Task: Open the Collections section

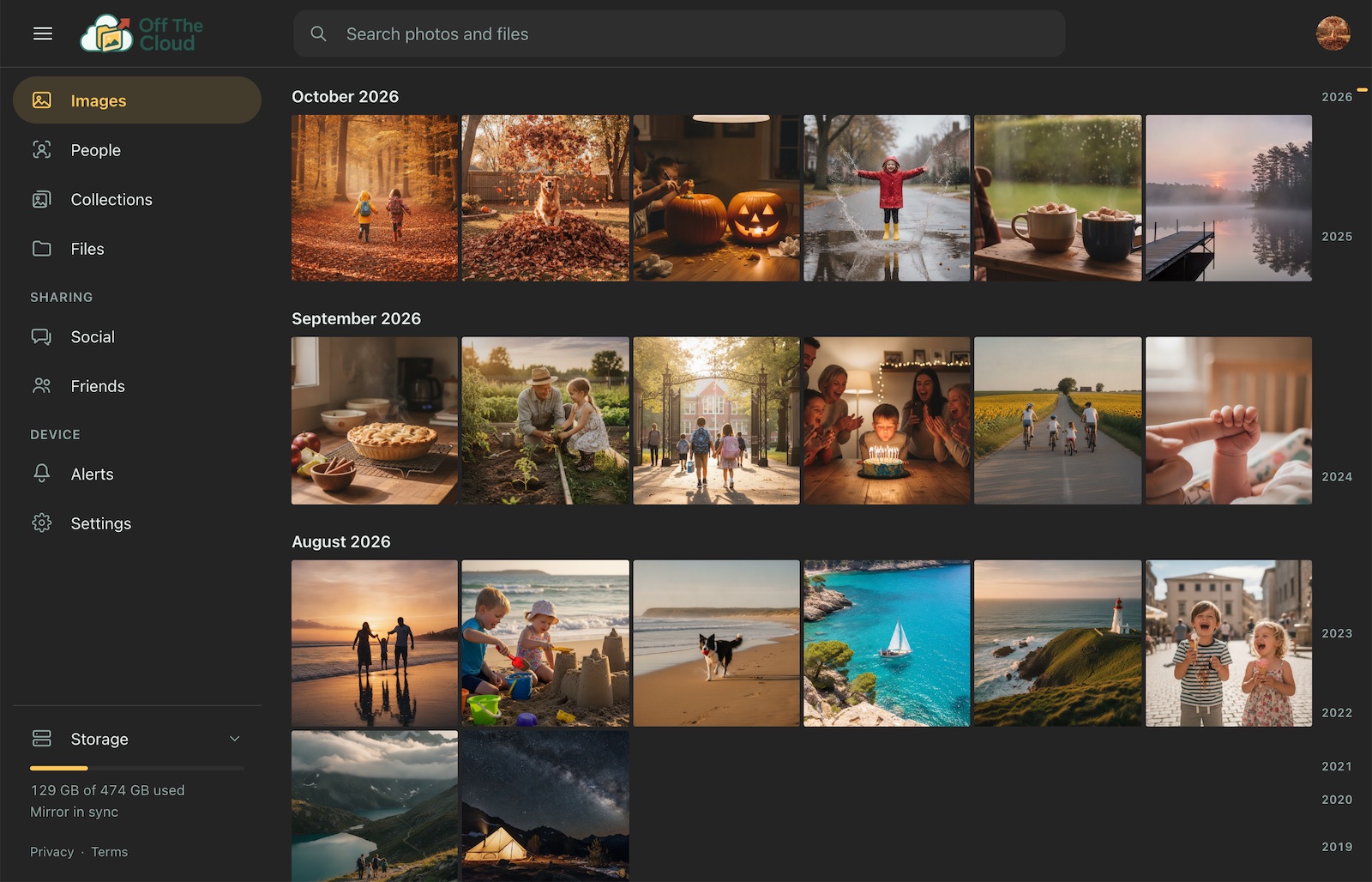Action: [137, 199]
